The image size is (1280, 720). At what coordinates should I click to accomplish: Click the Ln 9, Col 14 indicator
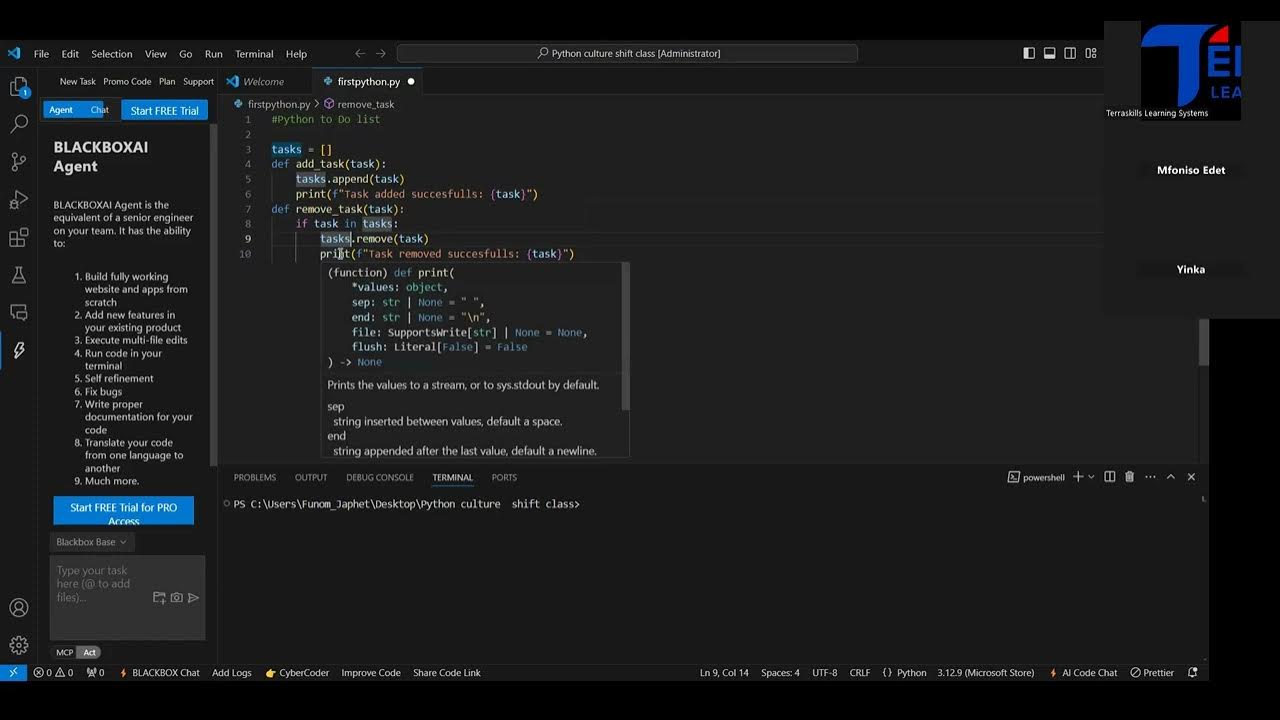pyautogui.click(x=724, y=673)
